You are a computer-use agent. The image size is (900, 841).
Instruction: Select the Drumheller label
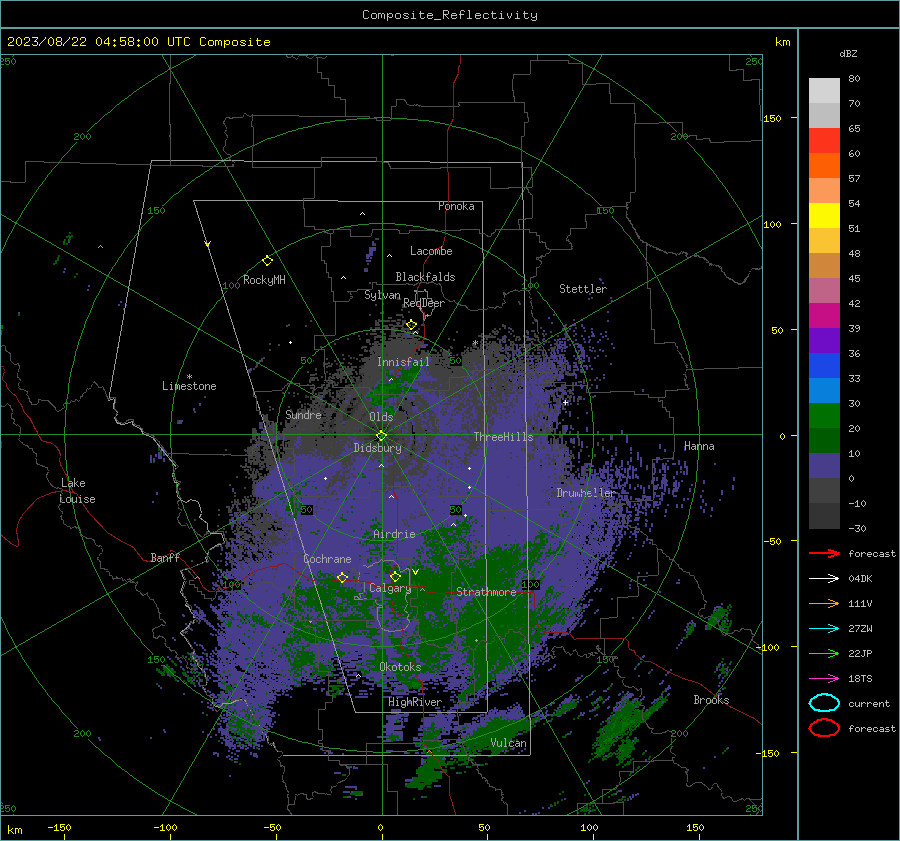(585, 493)
